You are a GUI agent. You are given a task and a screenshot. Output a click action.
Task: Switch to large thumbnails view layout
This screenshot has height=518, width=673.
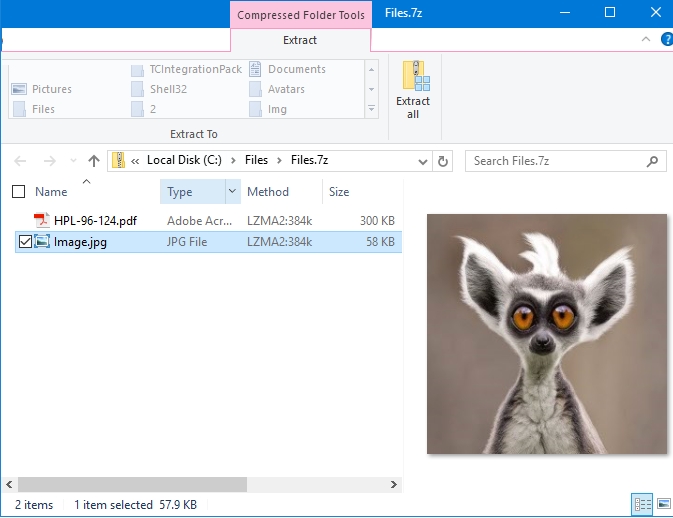tap(664, 503)
